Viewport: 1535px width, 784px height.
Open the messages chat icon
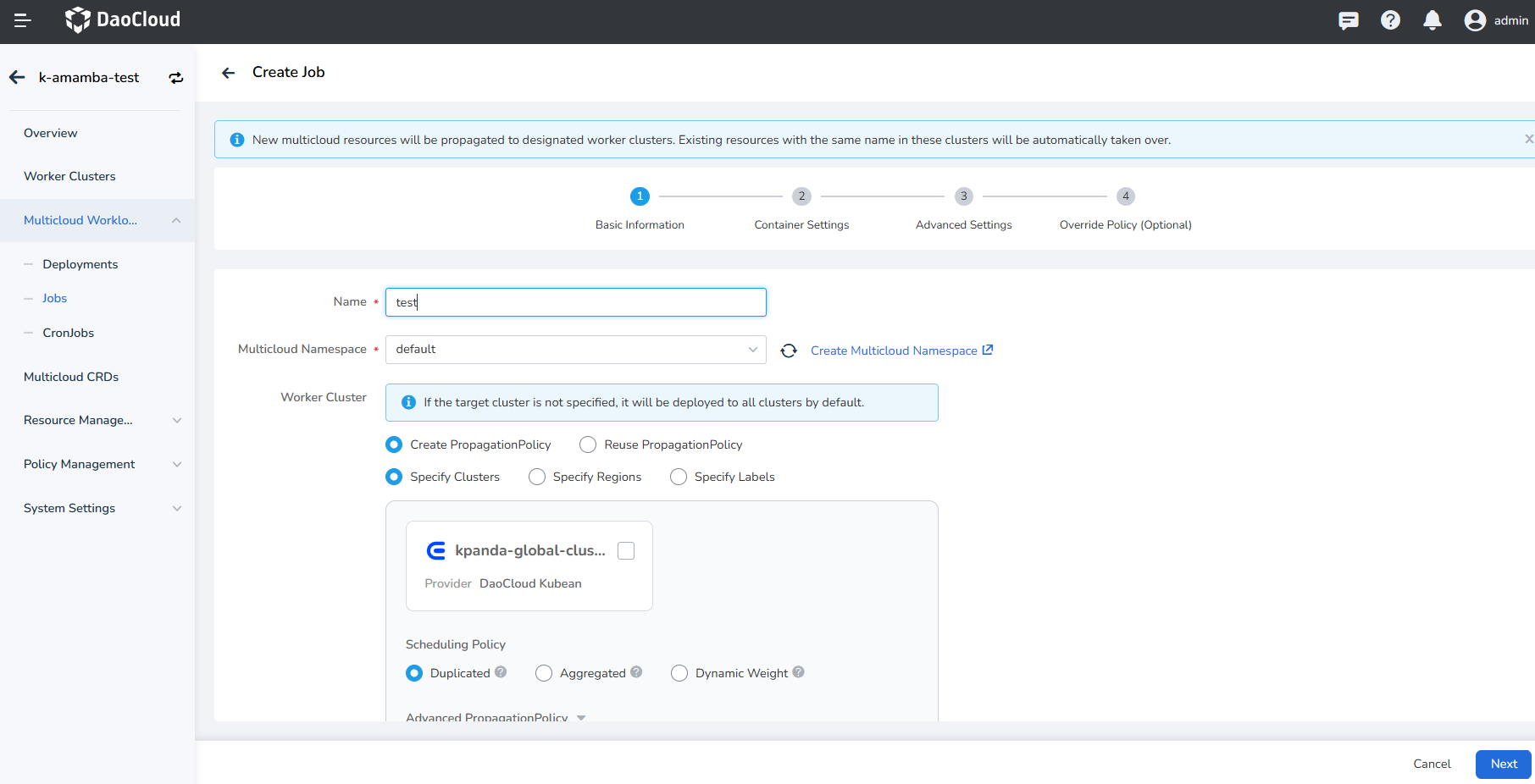coord(1348,20)
